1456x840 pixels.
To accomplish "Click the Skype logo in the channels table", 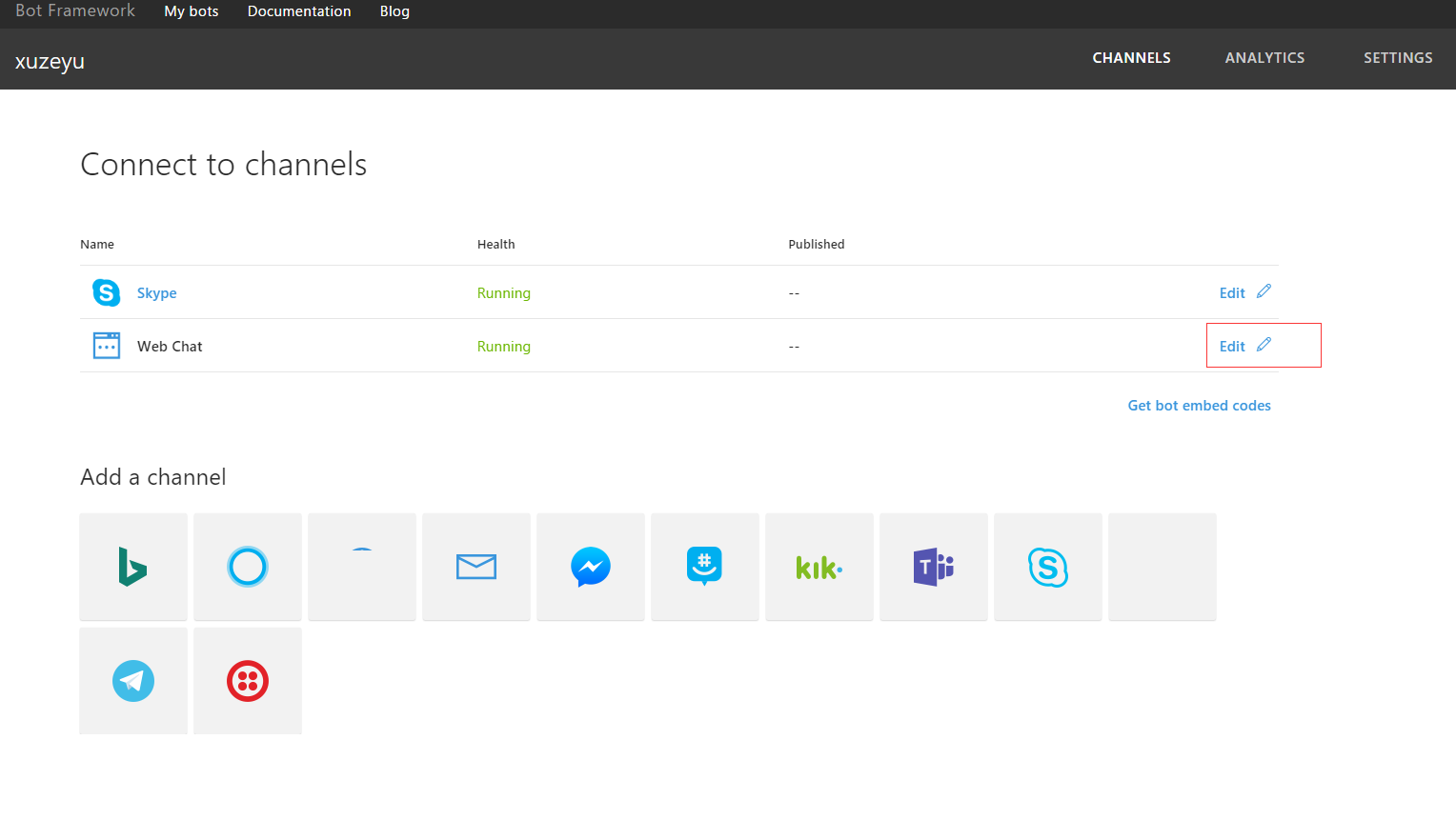I will pyautogui.click(x=107, y=292).
